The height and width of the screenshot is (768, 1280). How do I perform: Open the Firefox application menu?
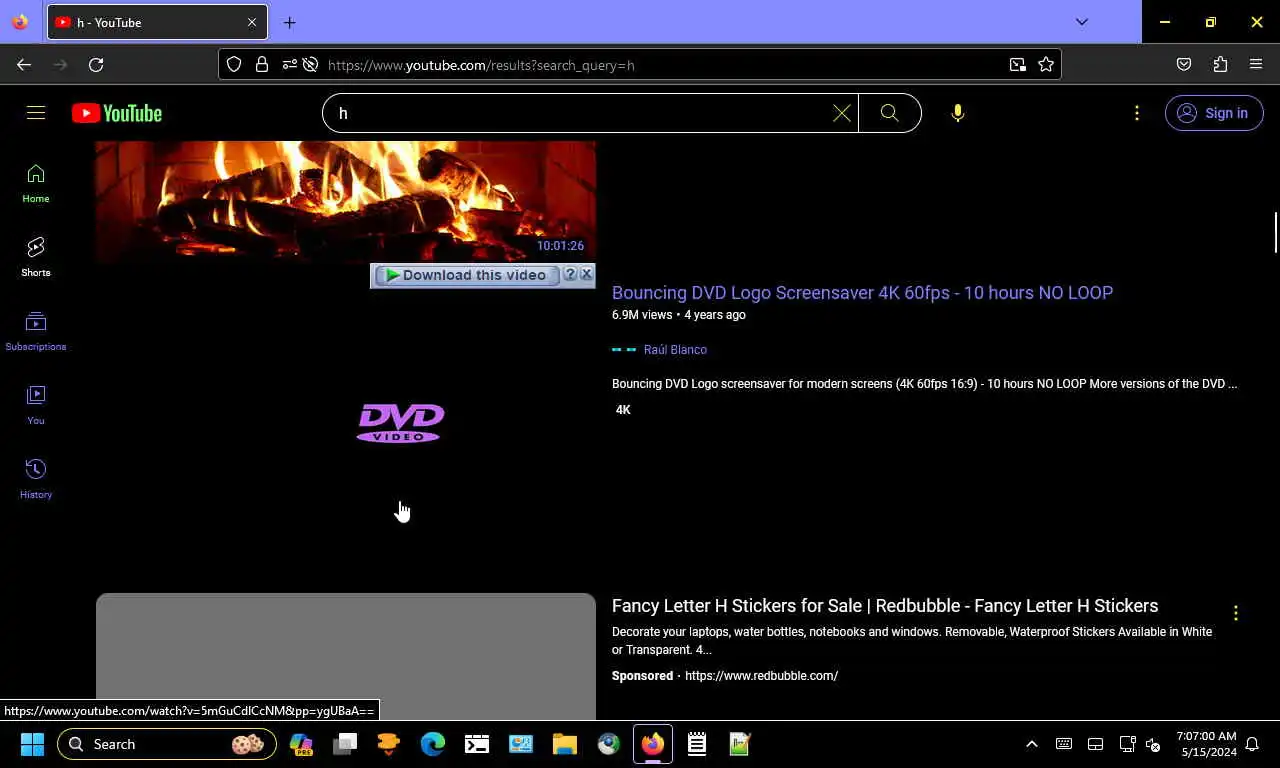pyautogui.click(x=1256, y=65)
